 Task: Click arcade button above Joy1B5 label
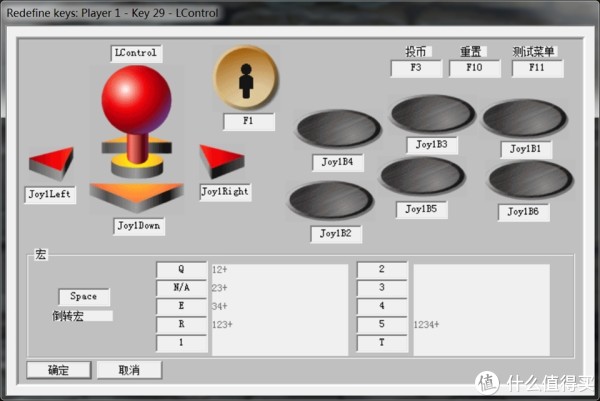click(423, 176)
